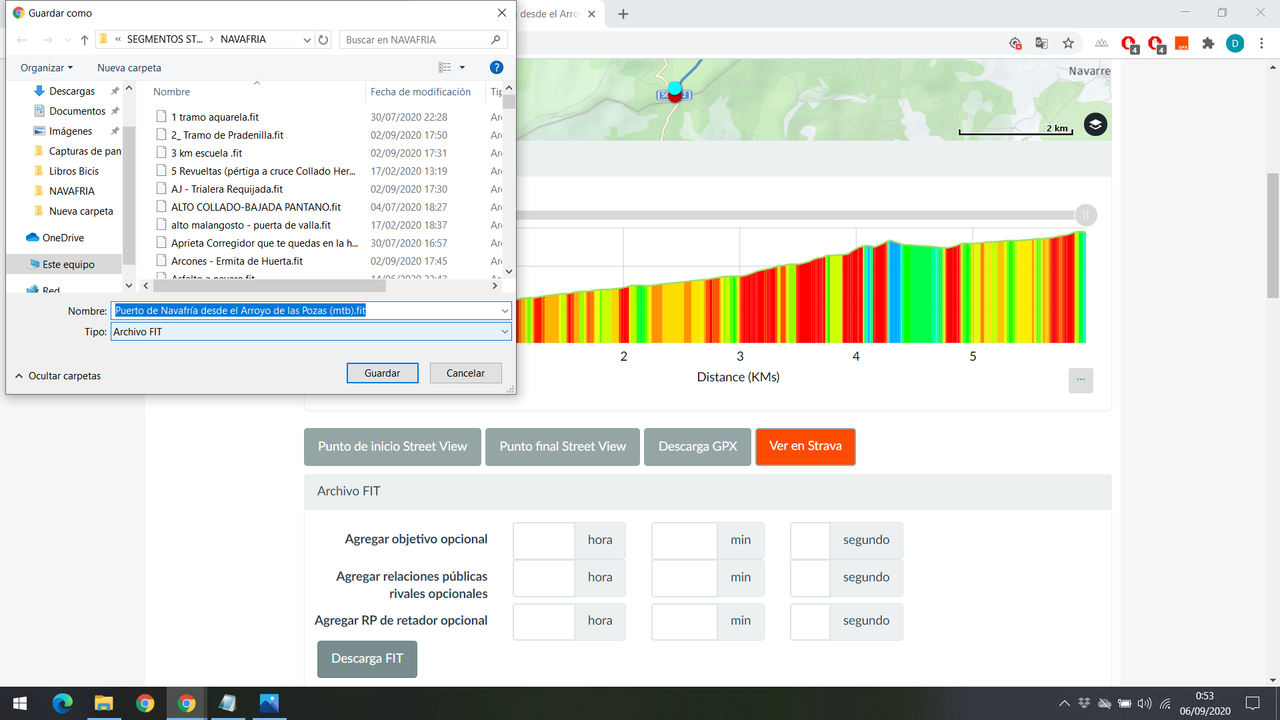Open the Windows Start menu
1280x720 pixels.
pos(19,703)
